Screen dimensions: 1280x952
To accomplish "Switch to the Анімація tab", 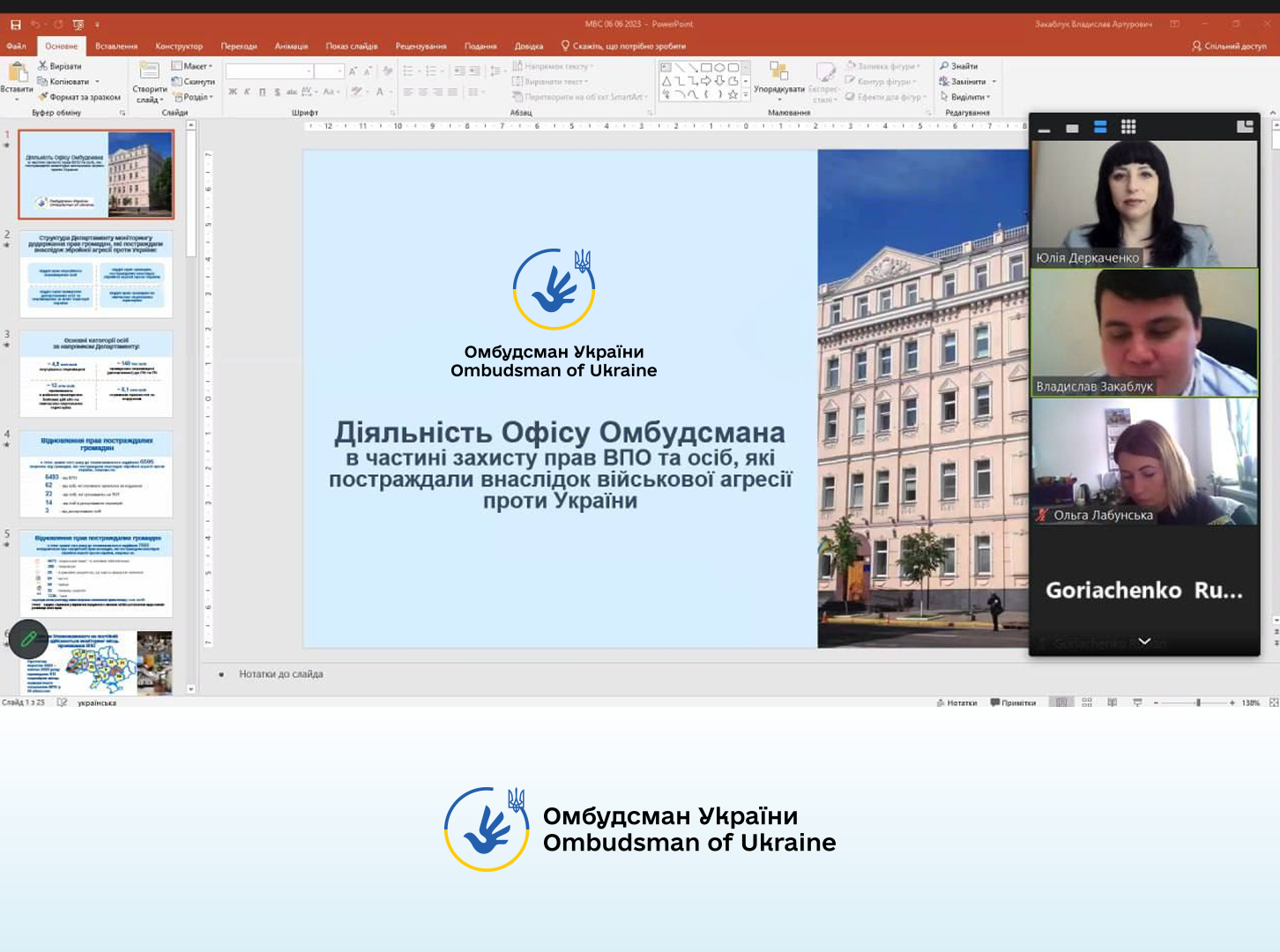I will click(x=291, y=46).
